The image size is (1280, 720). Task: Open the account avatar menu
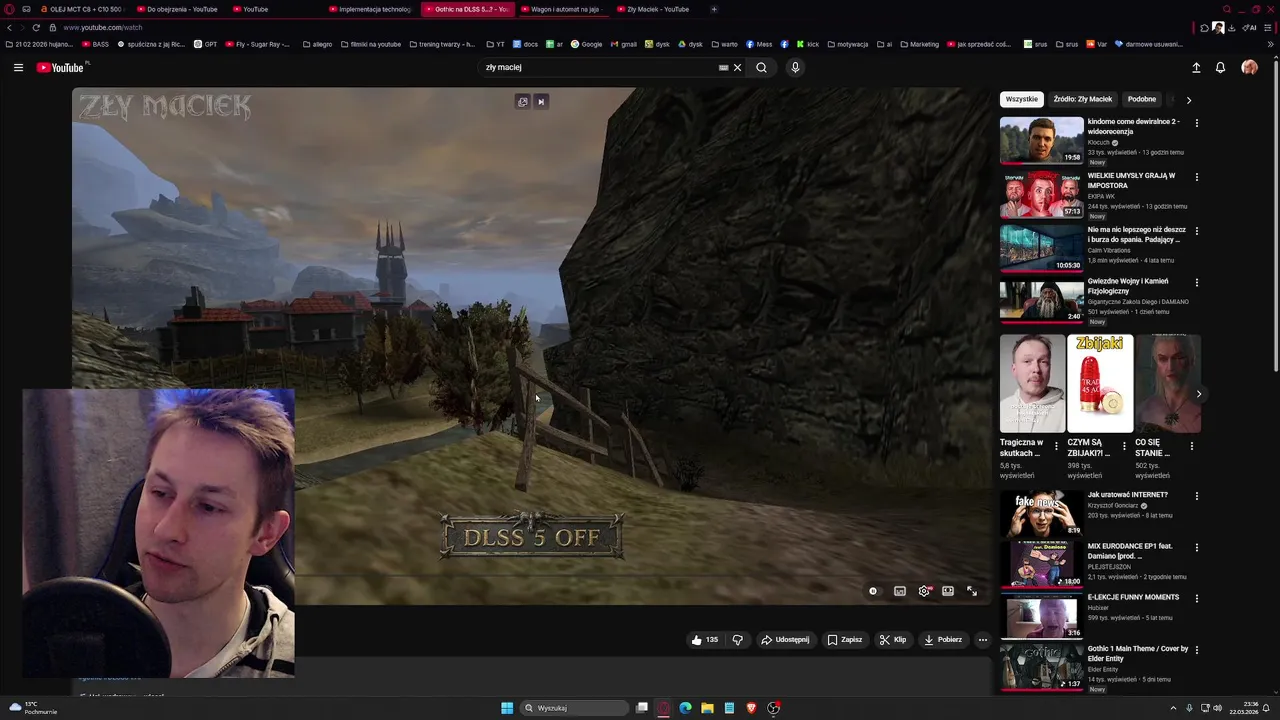coord(1249,67)
